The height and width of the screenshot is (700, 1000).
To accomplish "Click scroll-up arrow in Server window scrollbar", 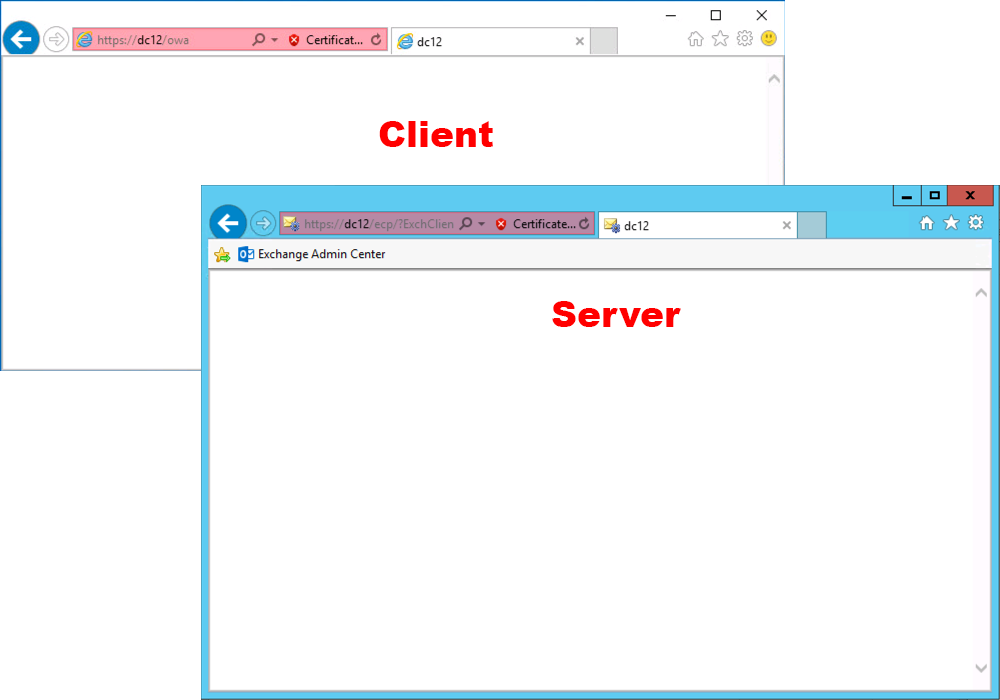I will pos(981,293).
